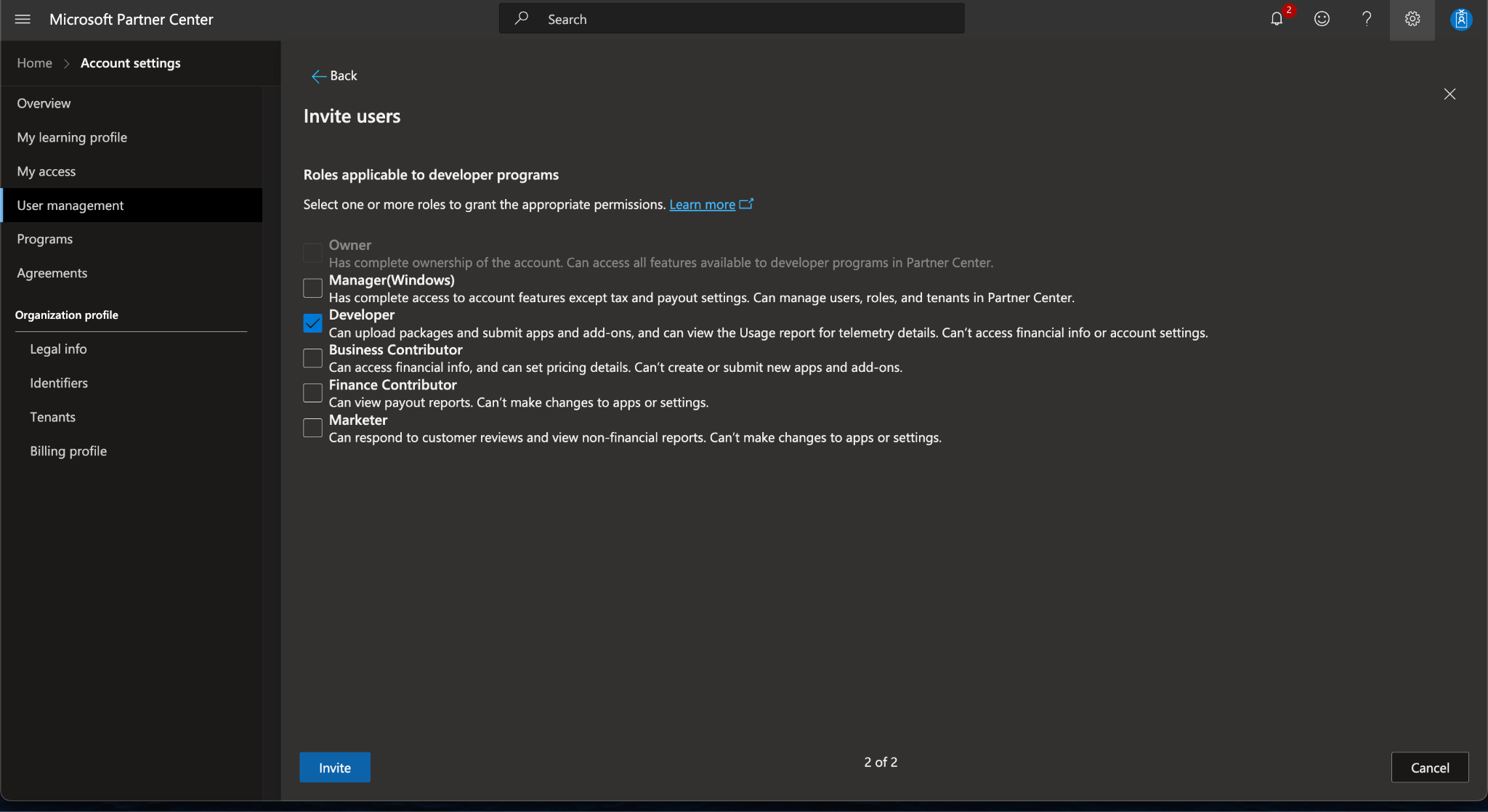Click 'Roles applicable to developer programs' heading

[431, 175]
